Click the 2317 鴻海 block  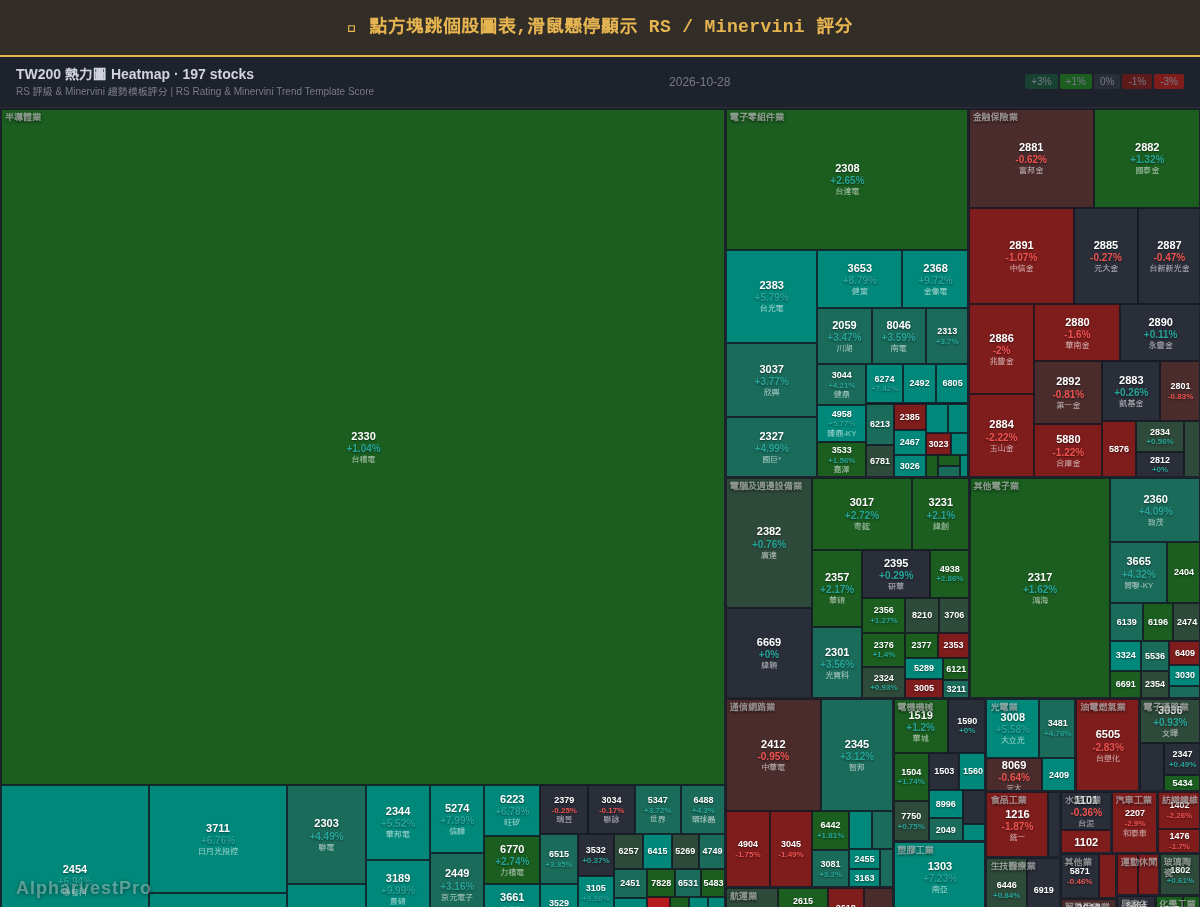[x=1040, y=588]
